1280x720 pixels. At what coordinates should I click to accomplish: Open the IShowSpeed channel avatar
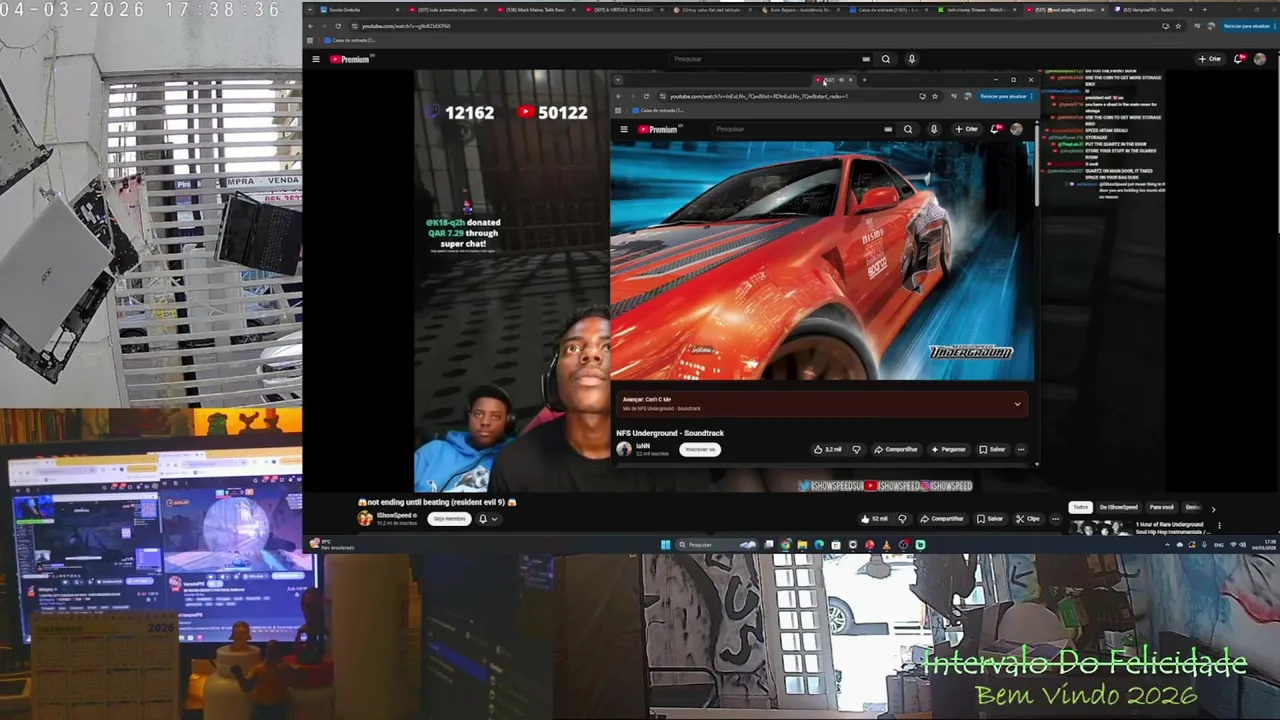pyautogui.click(x=365, y=518)
